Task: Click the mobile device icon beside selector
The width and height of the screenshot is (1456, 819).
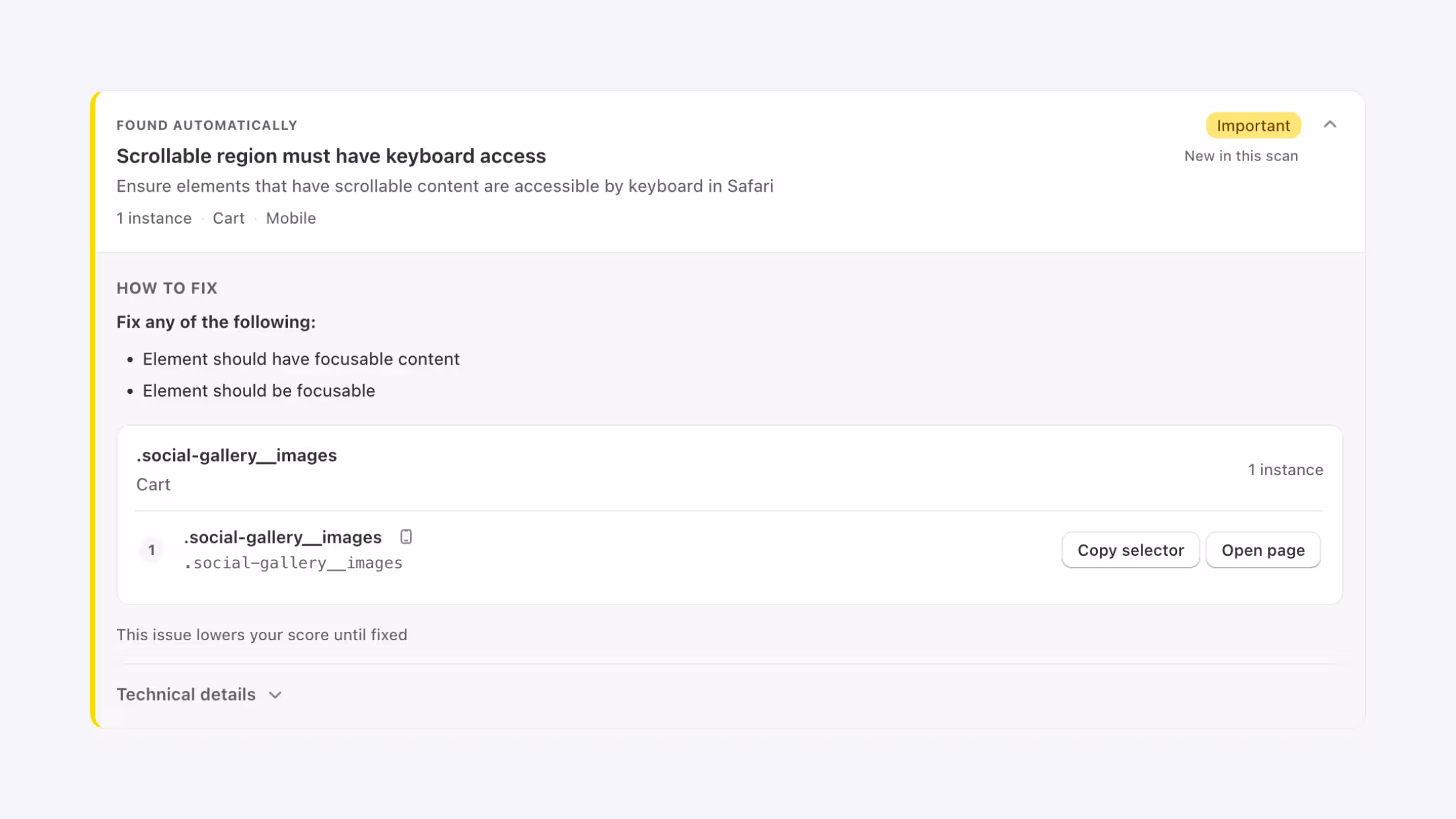Action: click(x=406, y=537)
